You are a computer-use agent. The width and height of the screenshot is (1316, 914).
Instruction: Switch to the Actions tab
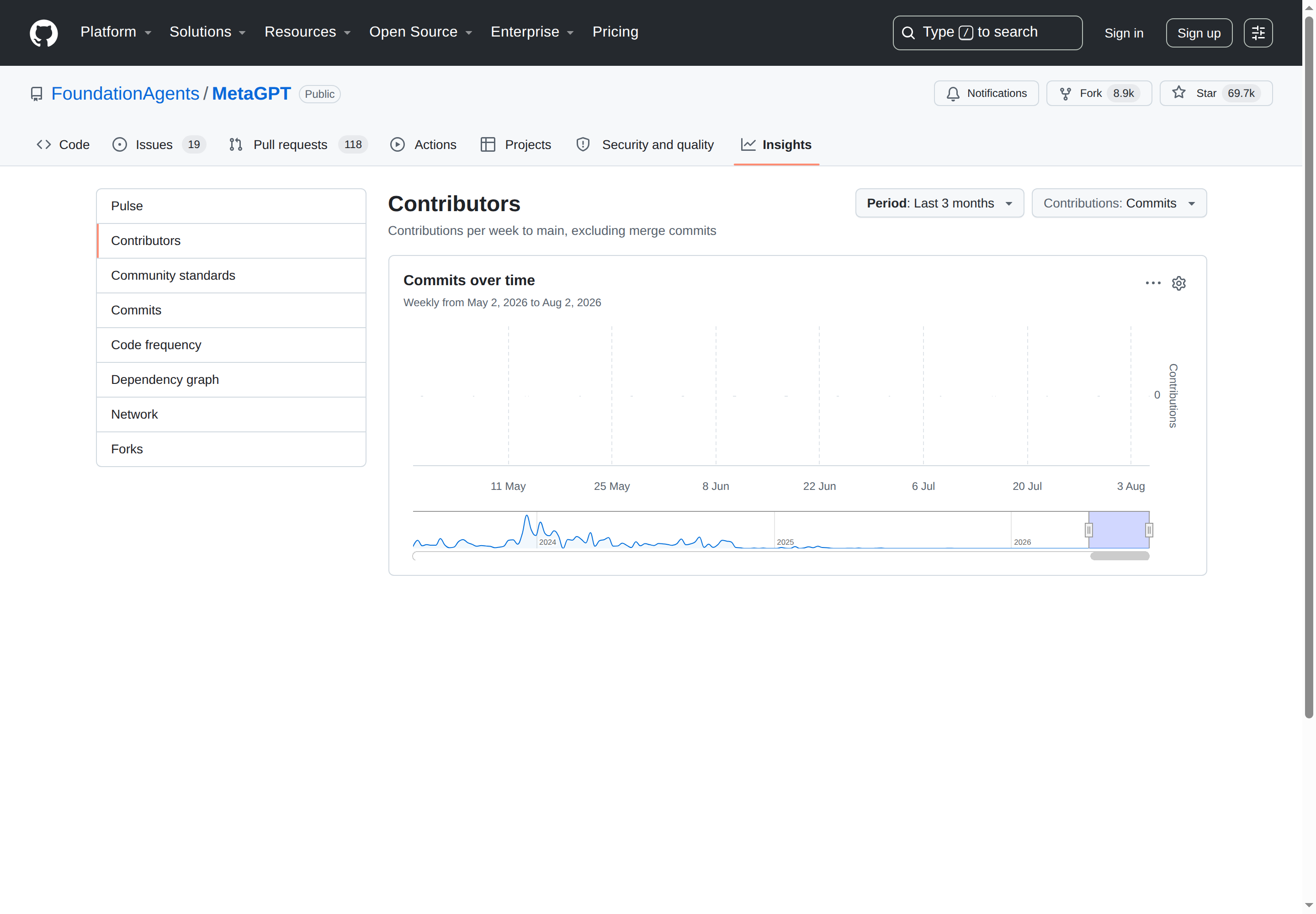(423, 145)
